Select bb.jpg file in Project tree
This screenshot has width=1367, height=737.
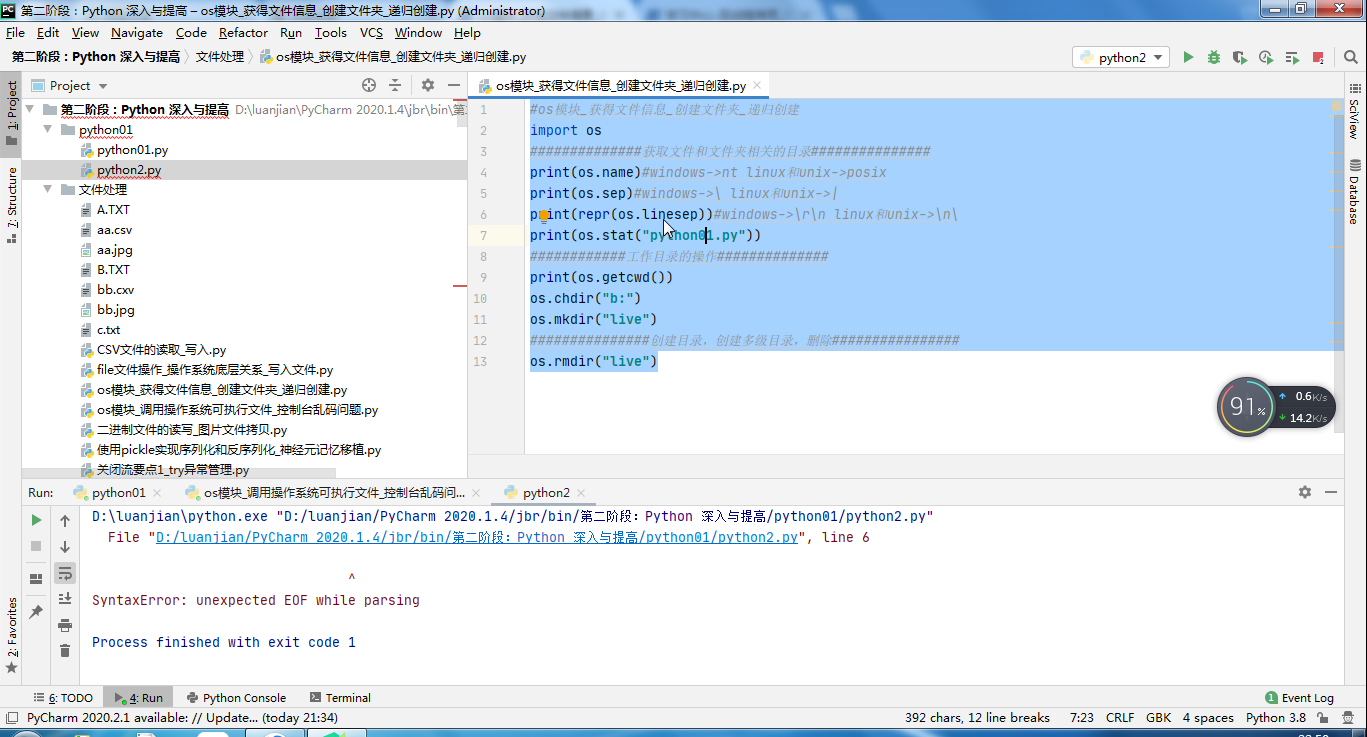point(115,310)
